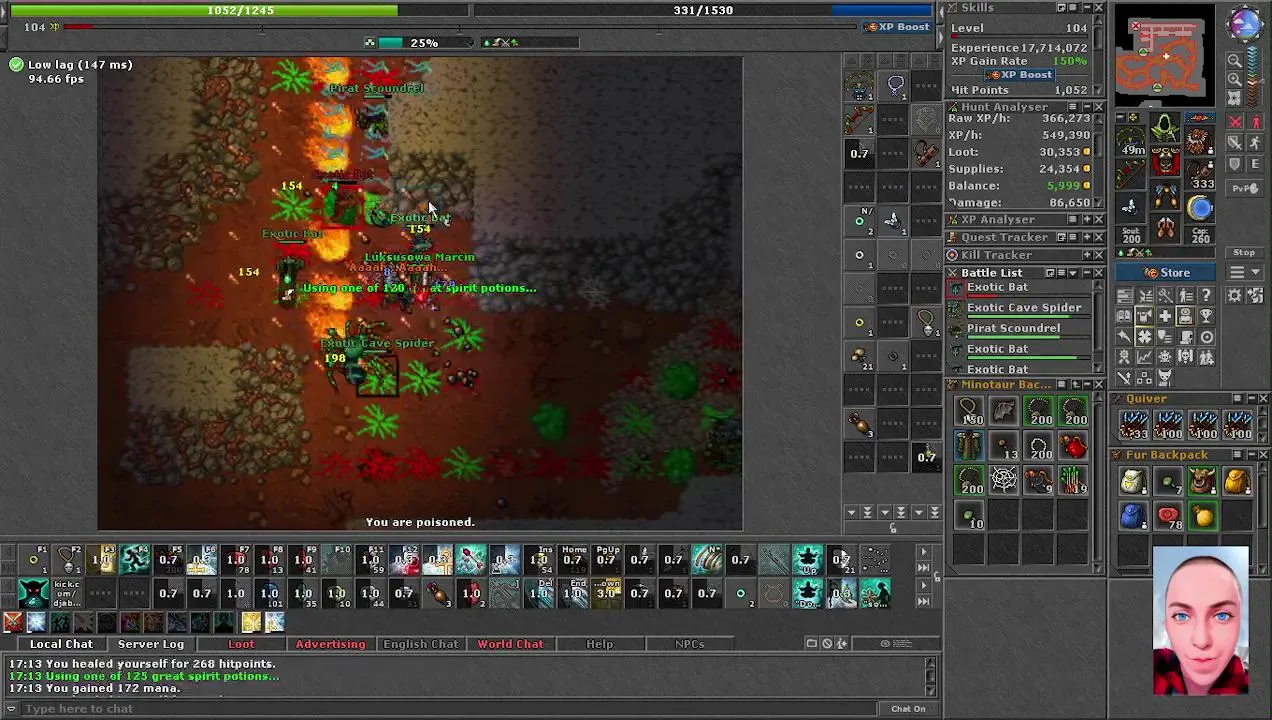Click the Home hotkey action bar slot
Viewport: 1272px width, 720px height.
coord(572,560)
